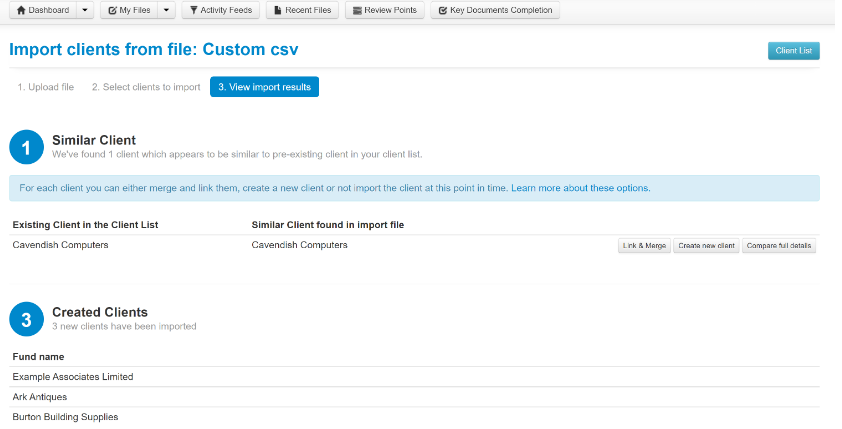
Task: Click the Similar Client number 1 badge
Action: coord(26,146)
